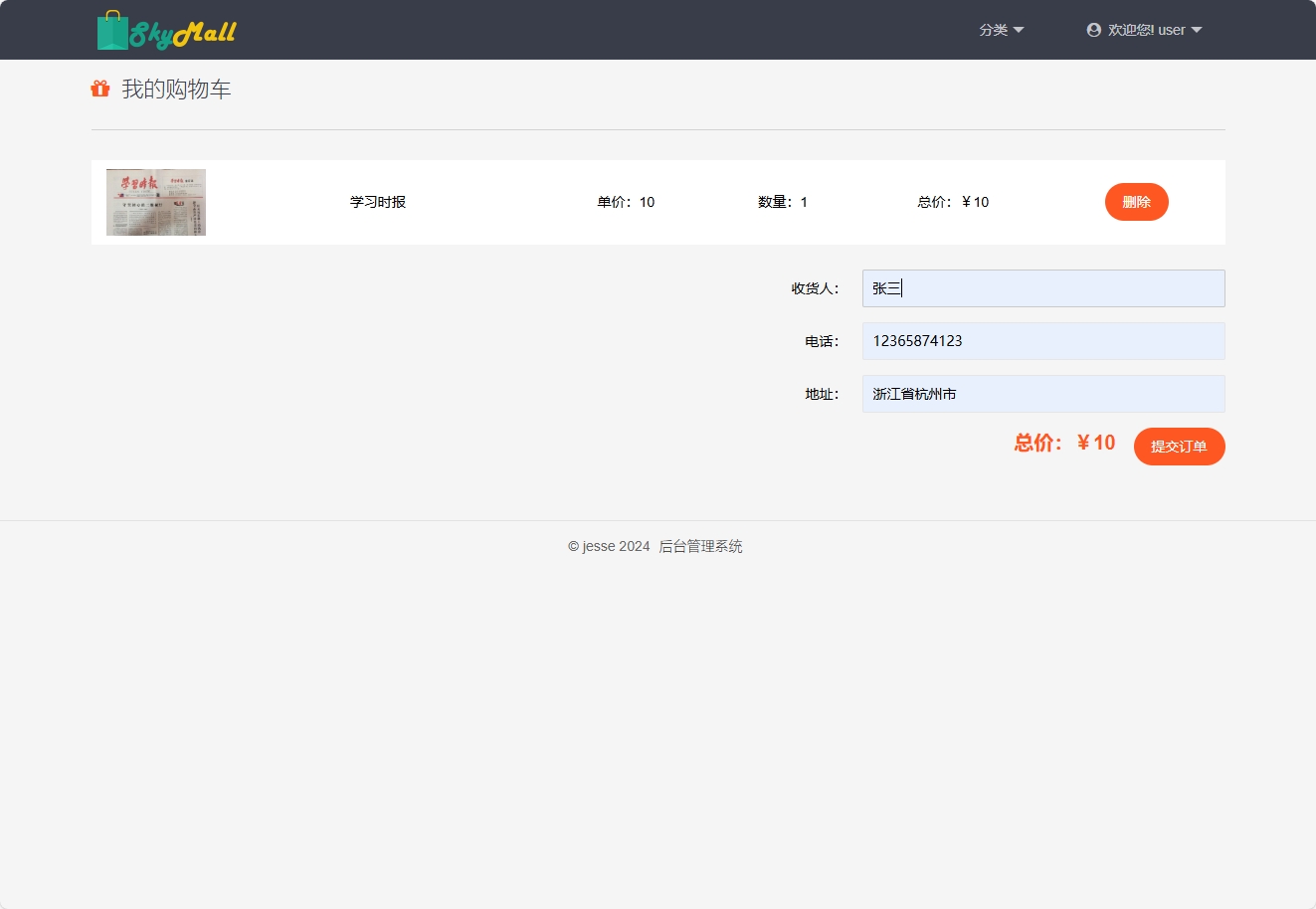1316x909 pixels.
Task: Click the 删除 button to remove 学习时报
Action: click(x=1136, y=202)
